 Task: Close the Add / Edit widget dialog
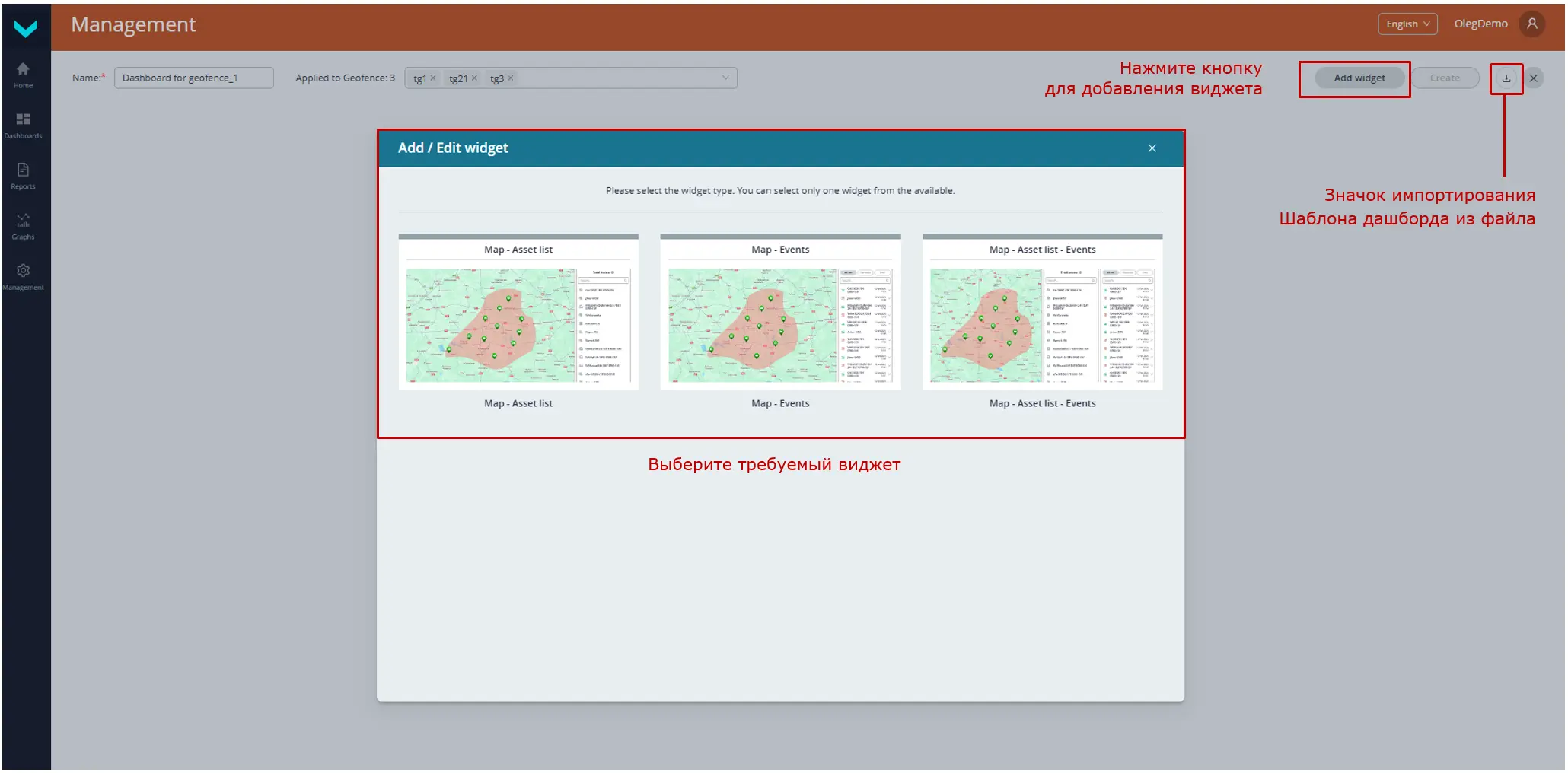click(x=1152, y=148)
